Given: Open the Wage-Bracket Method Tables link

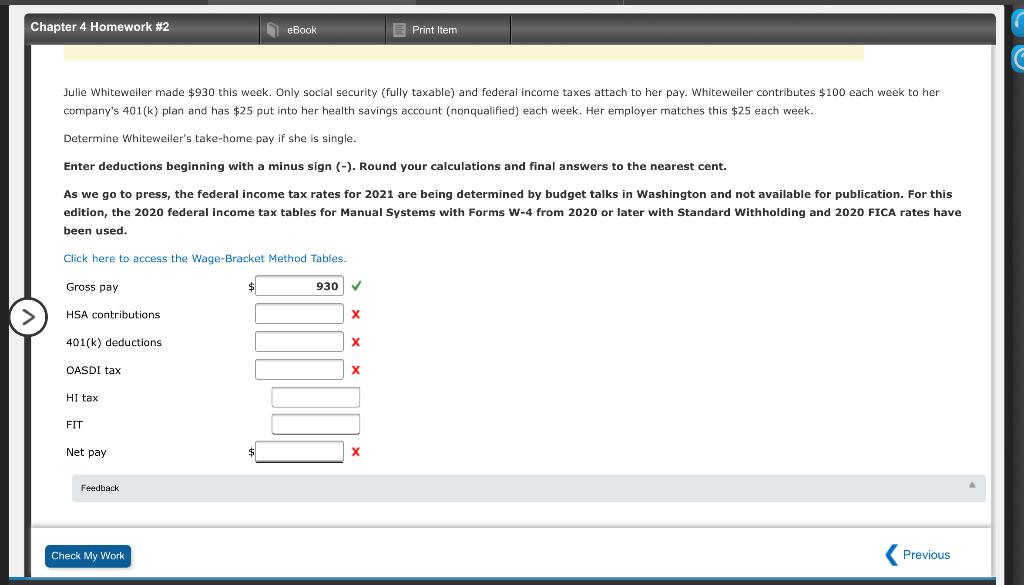Looking at the screenshot, I should pos(204,258).
